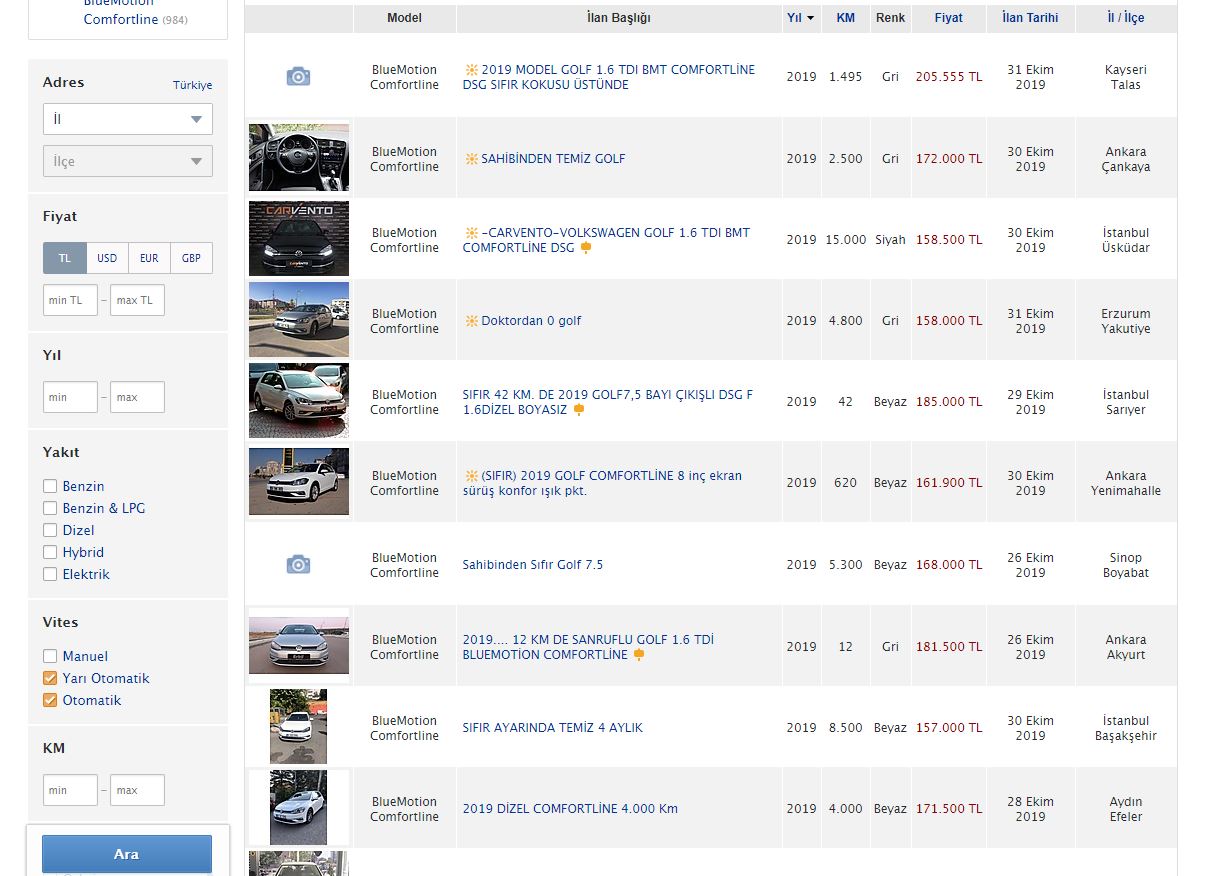
Task: Click the Türkiye address link
Action: tap(193, 86)
